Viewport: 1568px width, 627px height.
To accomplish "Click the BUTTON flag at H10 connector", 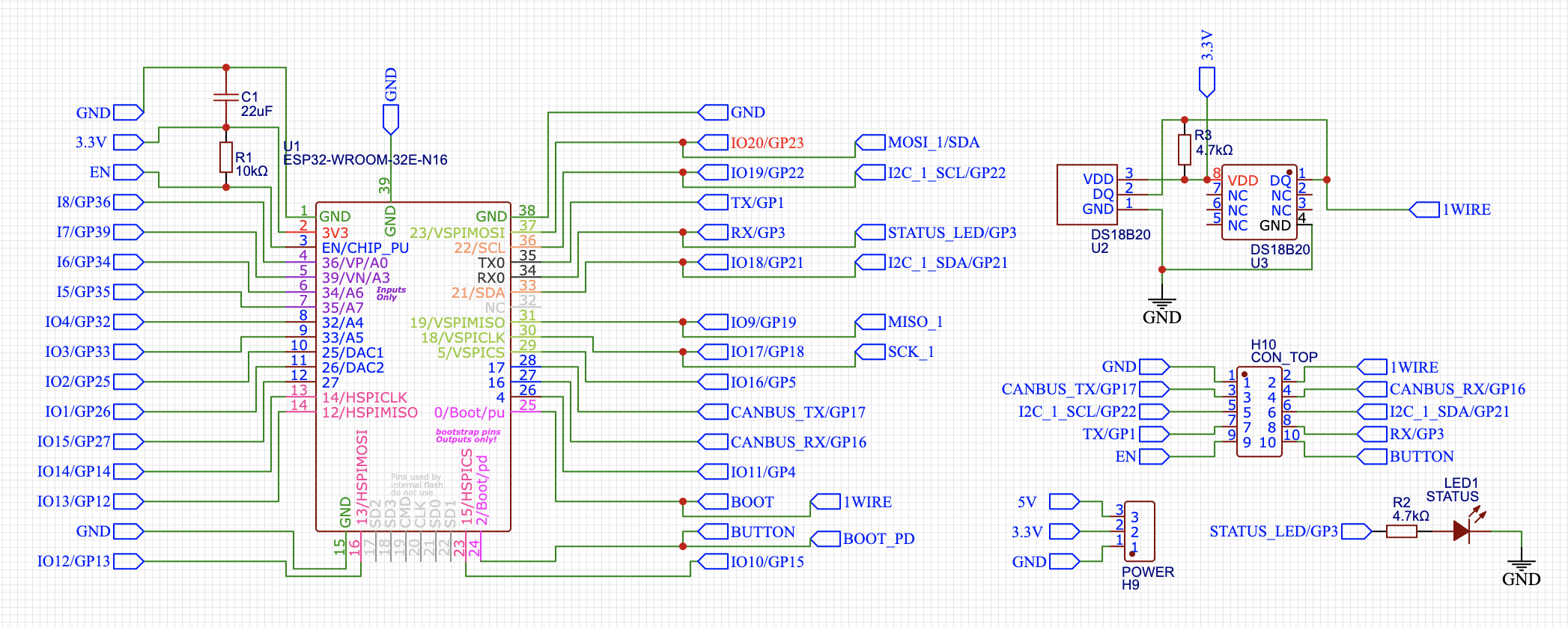I will (1406, 456).
